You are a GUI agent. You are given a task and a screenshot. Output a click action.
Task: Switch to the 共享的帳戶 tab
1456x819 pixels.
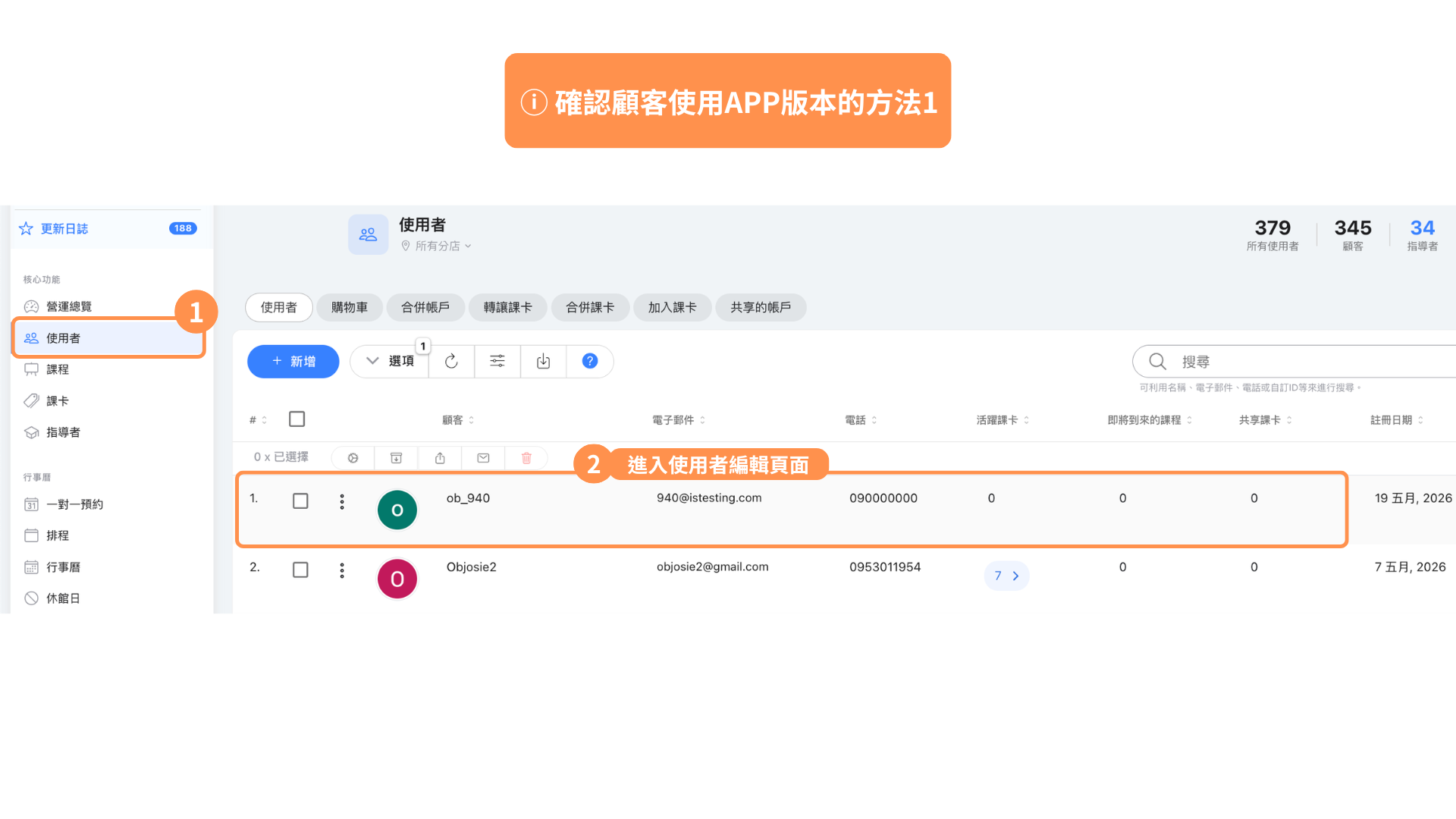(x=761, y=307)
